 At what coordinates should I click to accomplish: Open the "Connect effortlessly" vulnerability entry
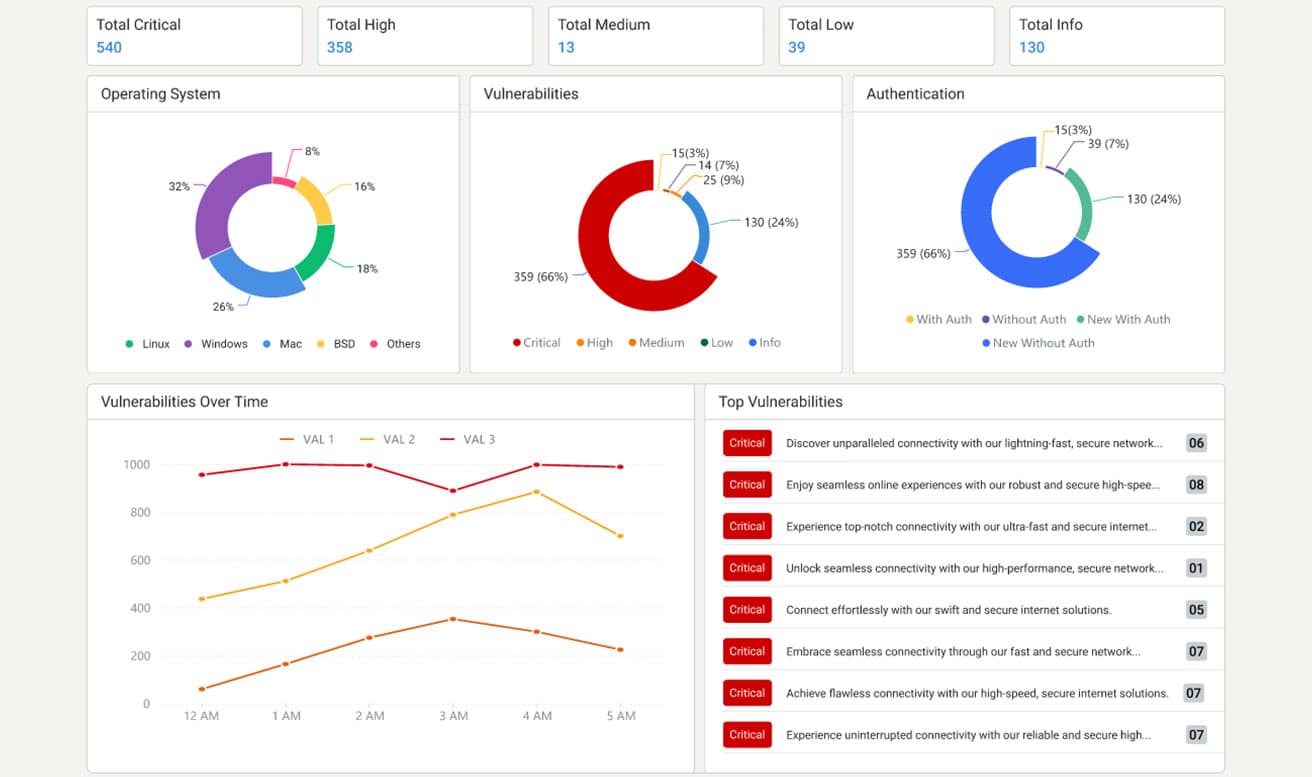pyautogui.click(x=948, y=610)
